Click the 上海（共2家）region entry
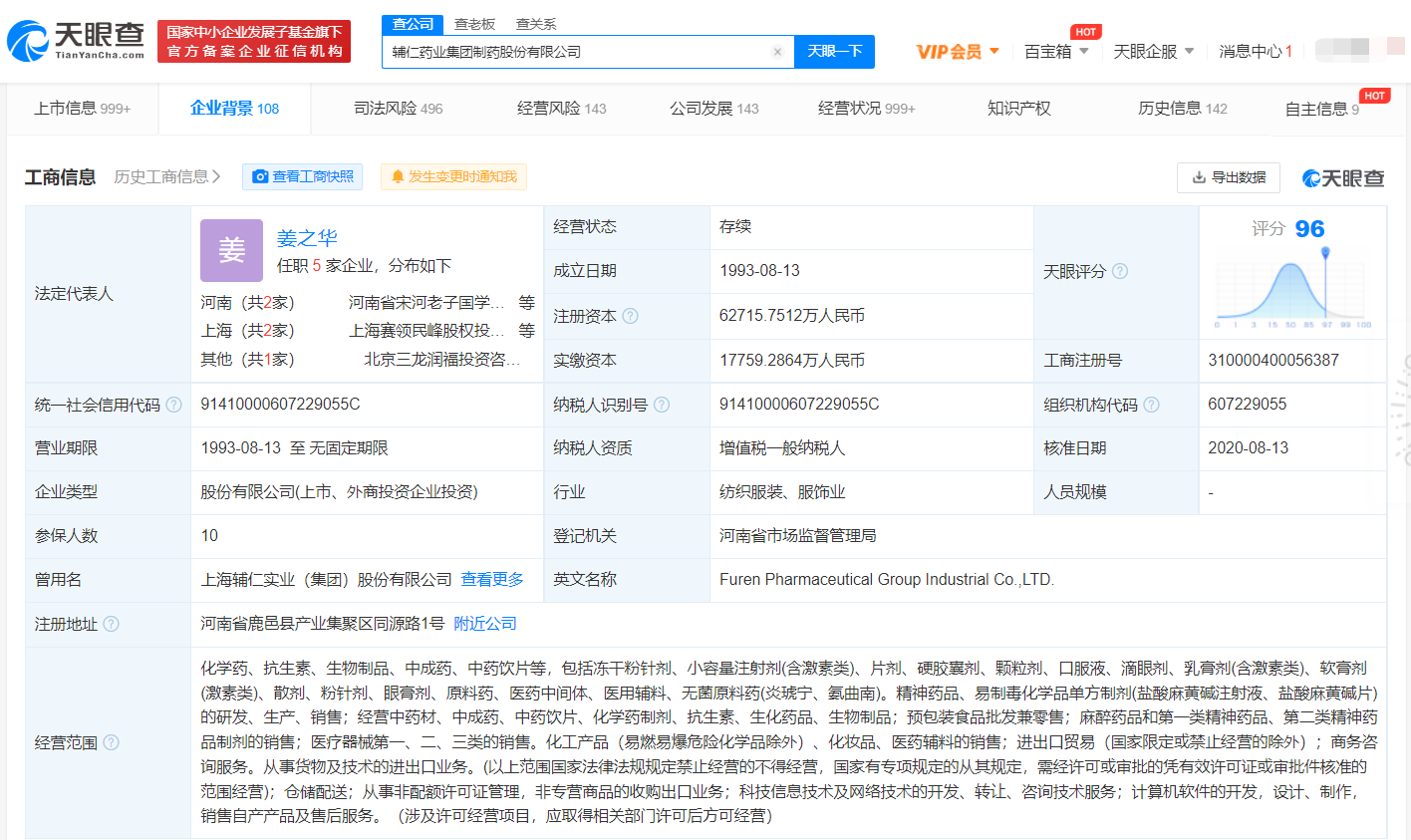This screenshot has width=1411, height=840. pyautogui.click(x=248, y=330)
